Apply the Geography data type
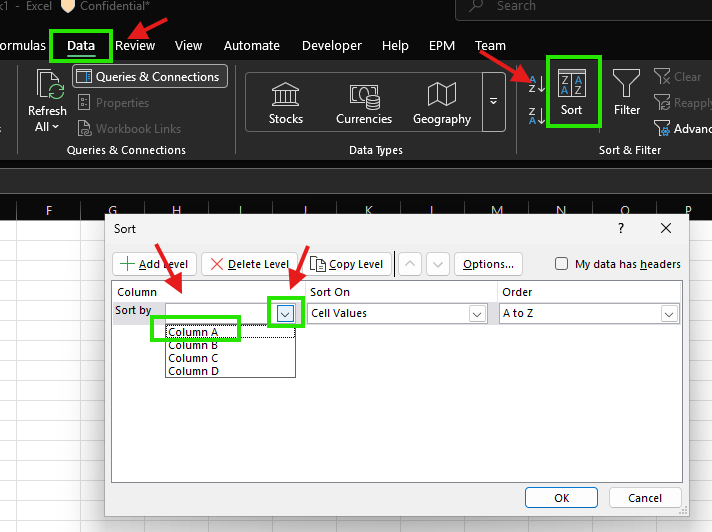 coord(442,103)
